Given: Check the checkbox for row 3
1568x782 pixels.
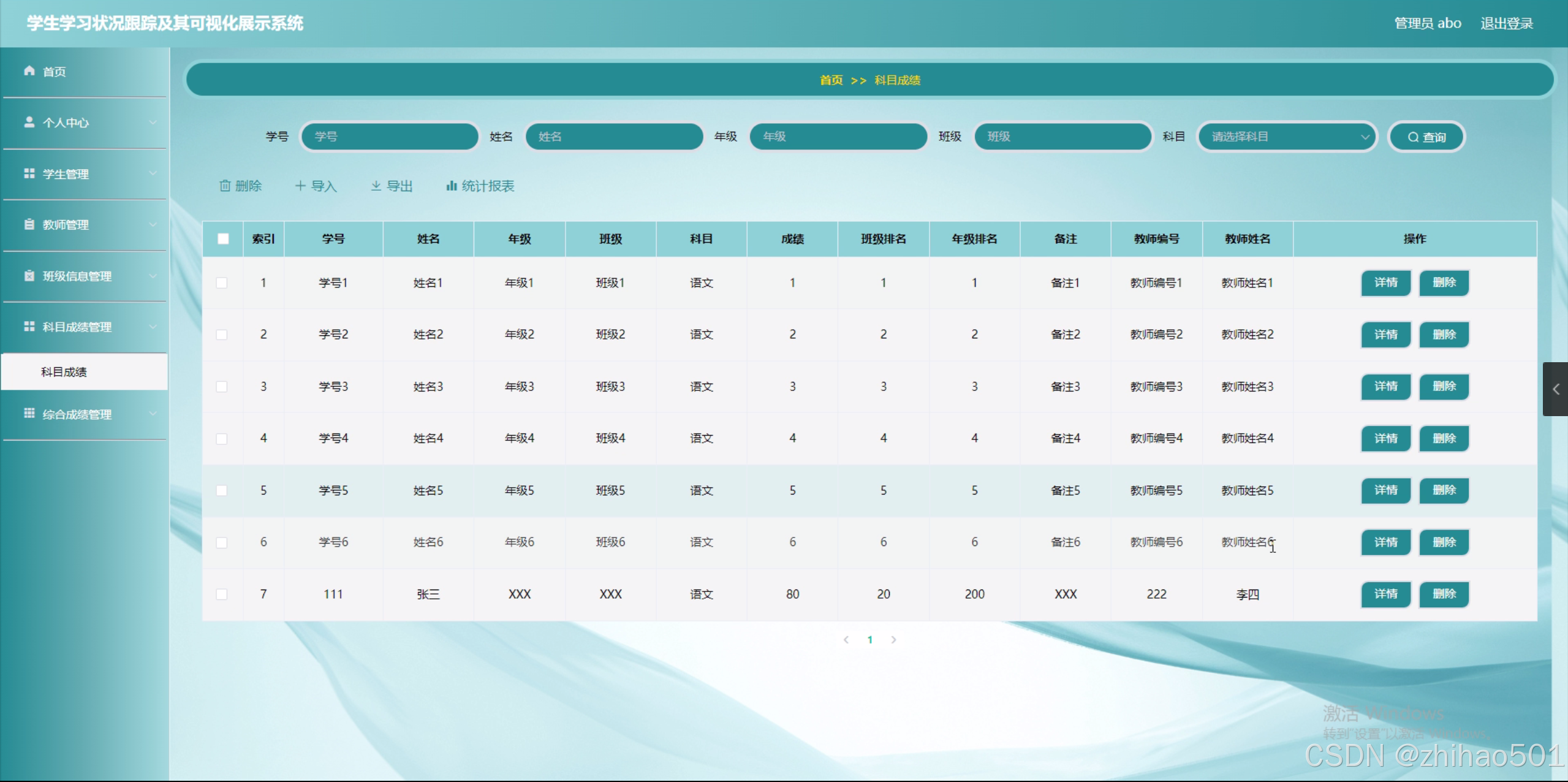Looking at the screenshot, I should [222, 387].
